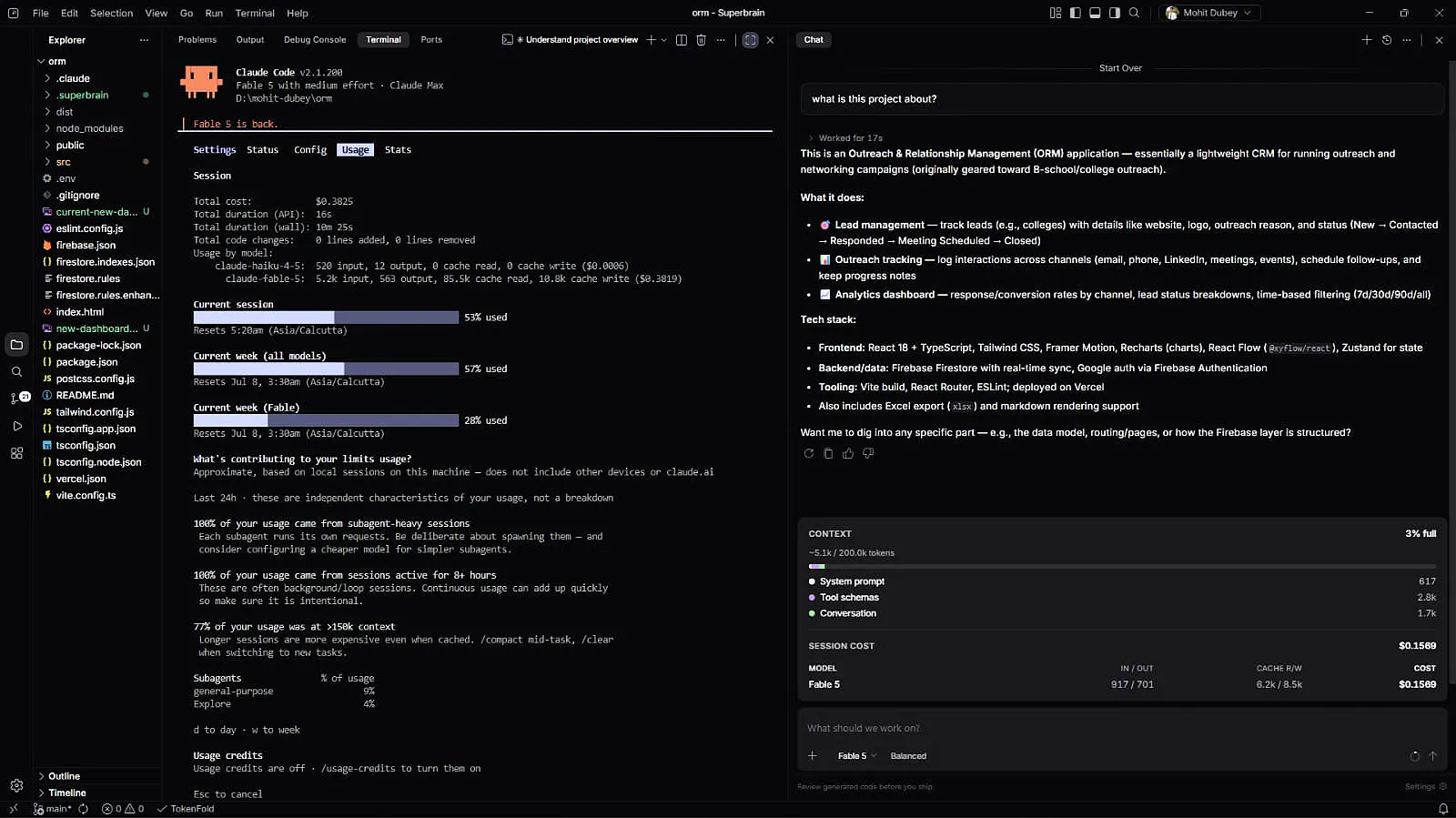Open the errors and warnings status indicator
Image resolution: width=1456 pixels, height=818 pixels.
[x=123, y=809]
